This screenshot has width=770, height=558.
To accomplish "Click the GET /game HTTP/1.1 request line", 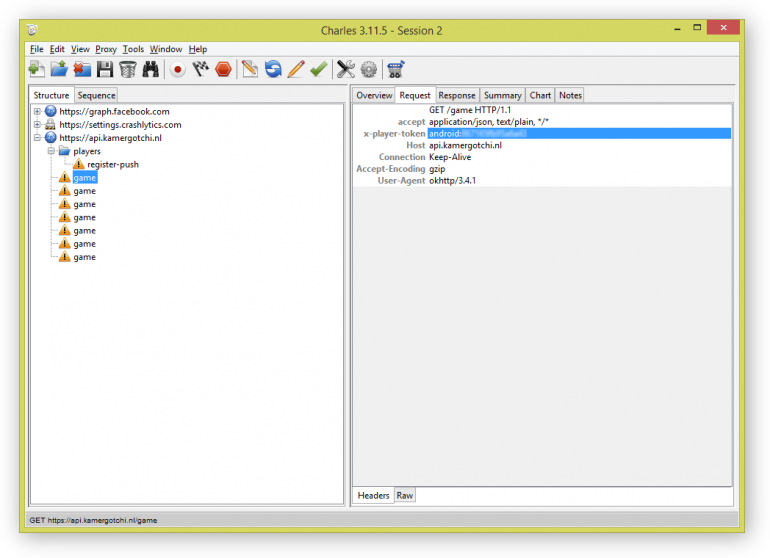I will 470,110.
